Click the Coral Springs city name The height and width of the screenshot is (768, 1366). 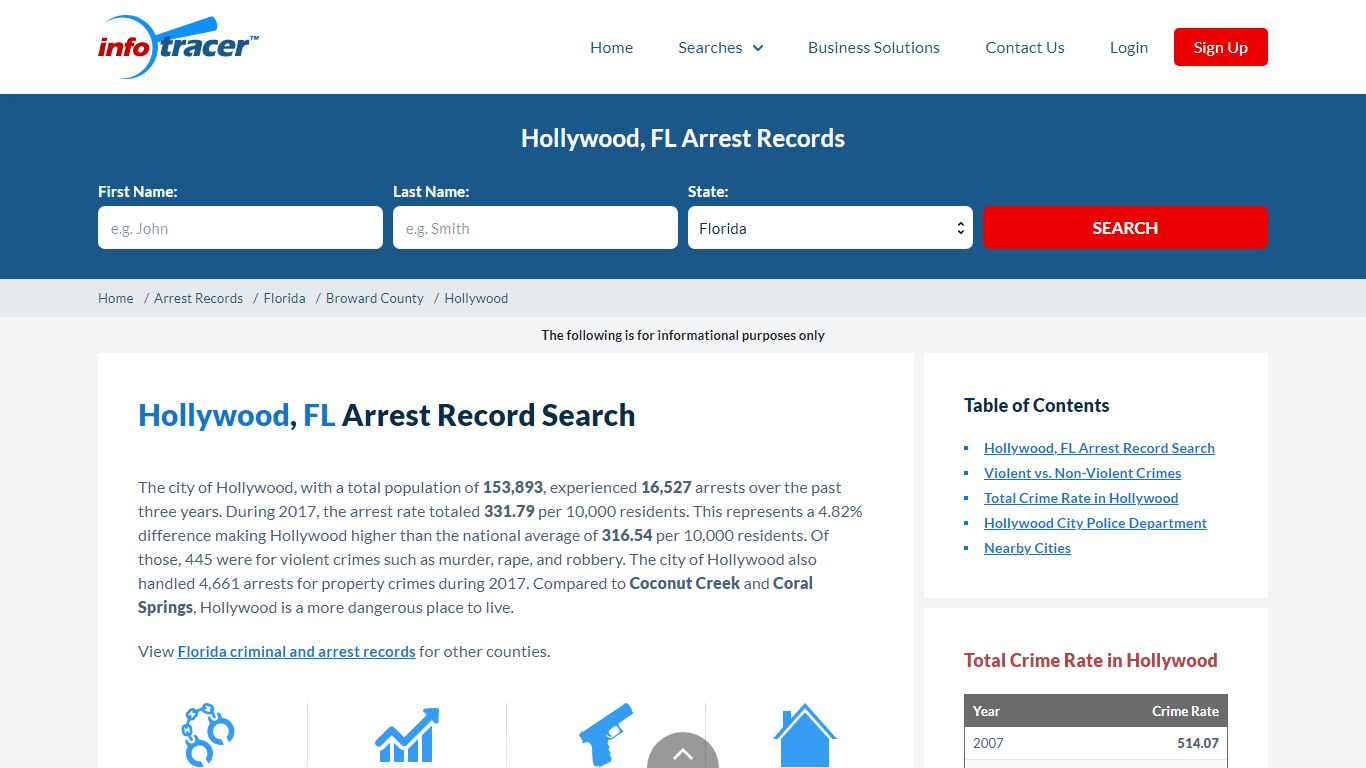[x=475, y=595]
